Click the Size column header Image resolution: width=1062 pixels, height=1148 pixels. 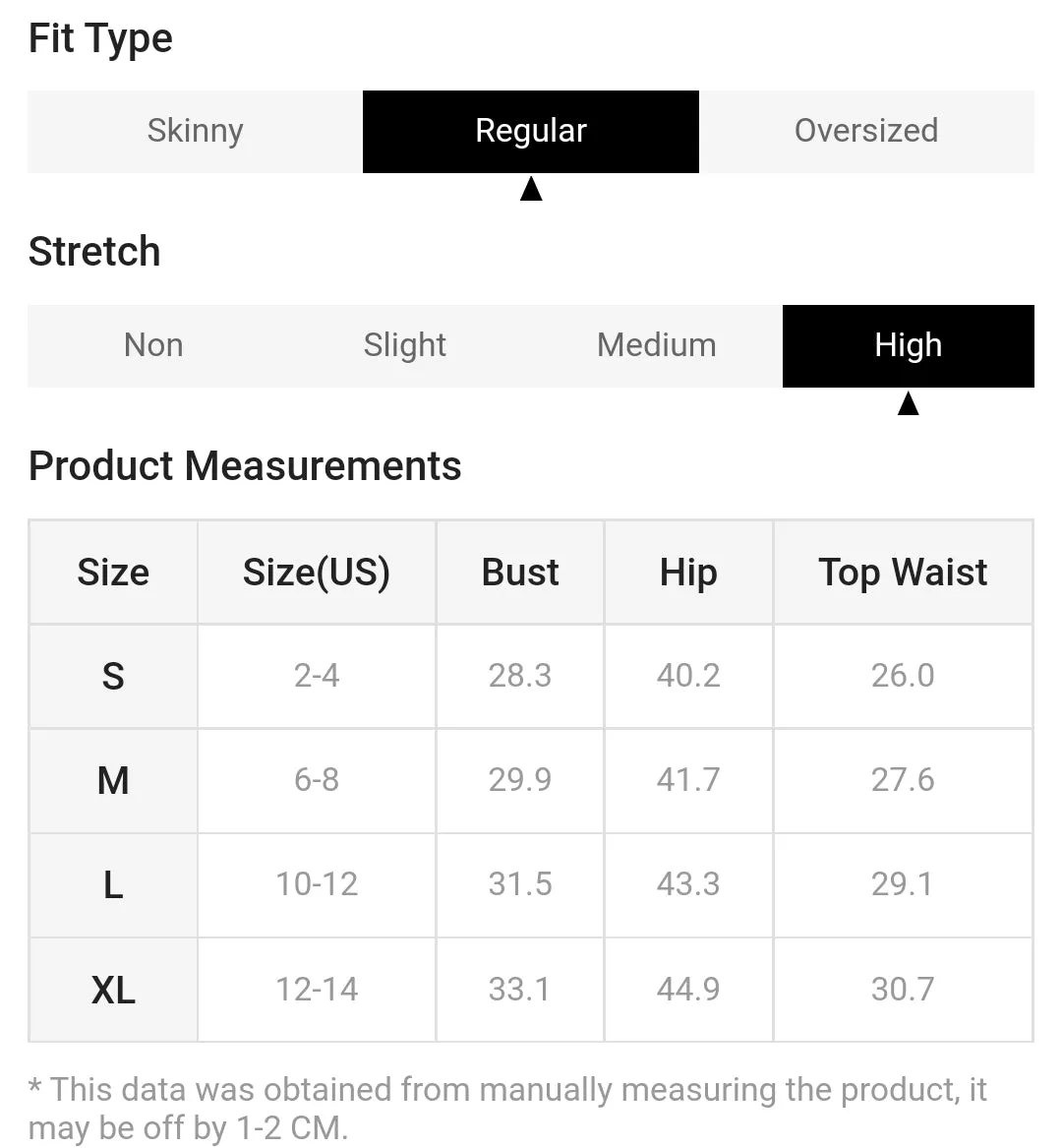(113, 572)
